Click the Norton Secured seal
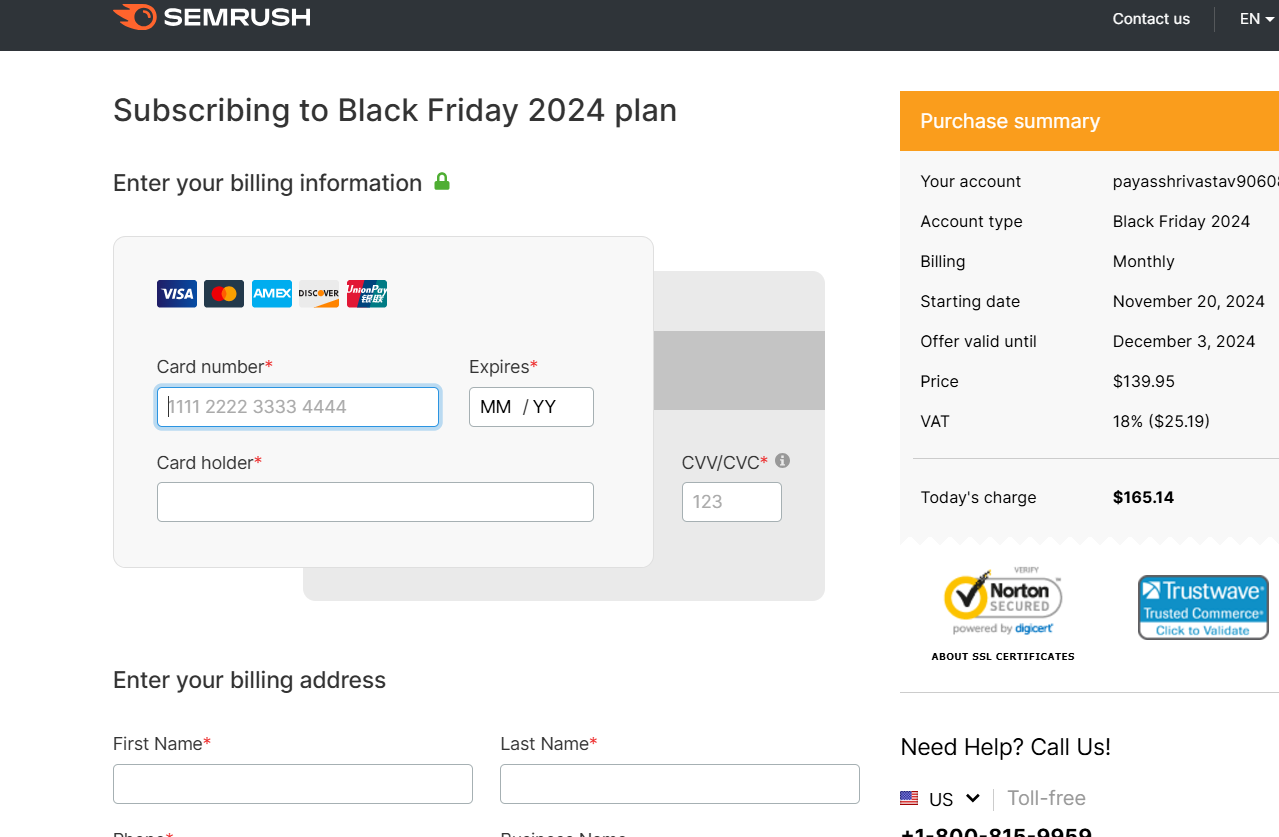Viewport: 1279px width, 837px height. pyautogui.click(x=1003, y=601)
